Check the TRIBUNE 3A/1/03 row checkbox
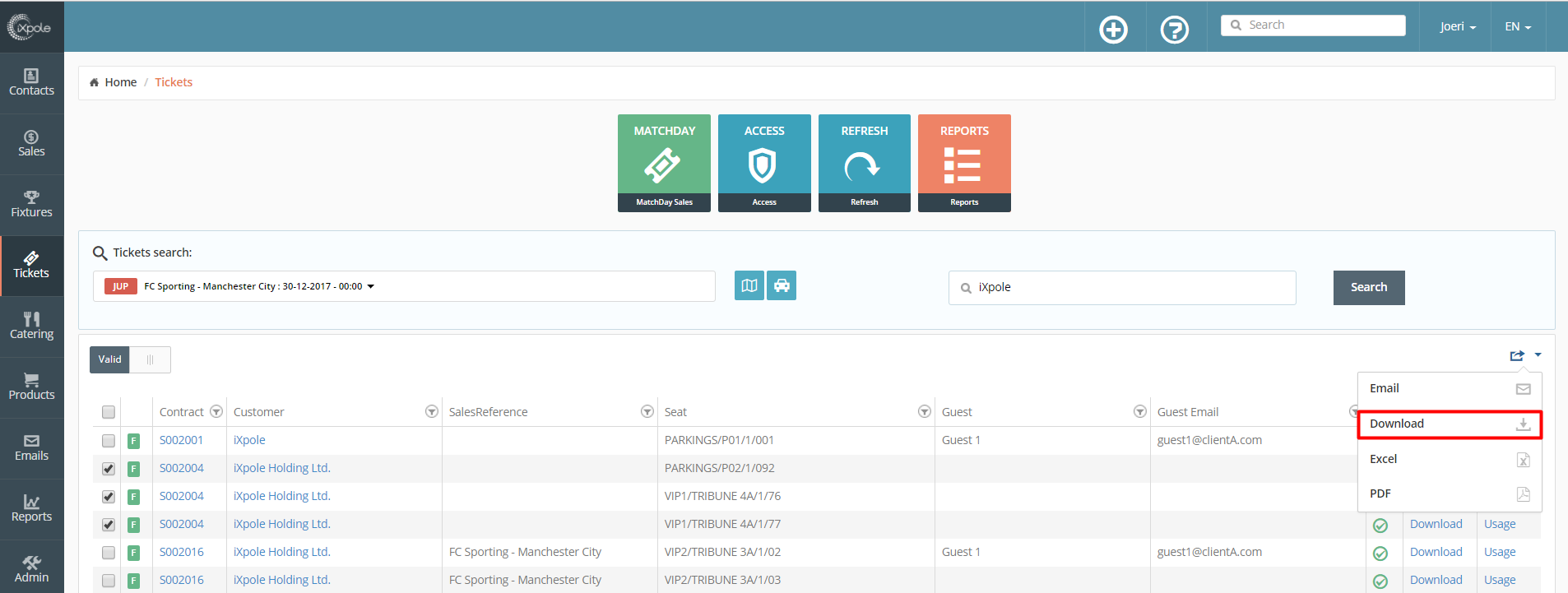 coord(109,581)
